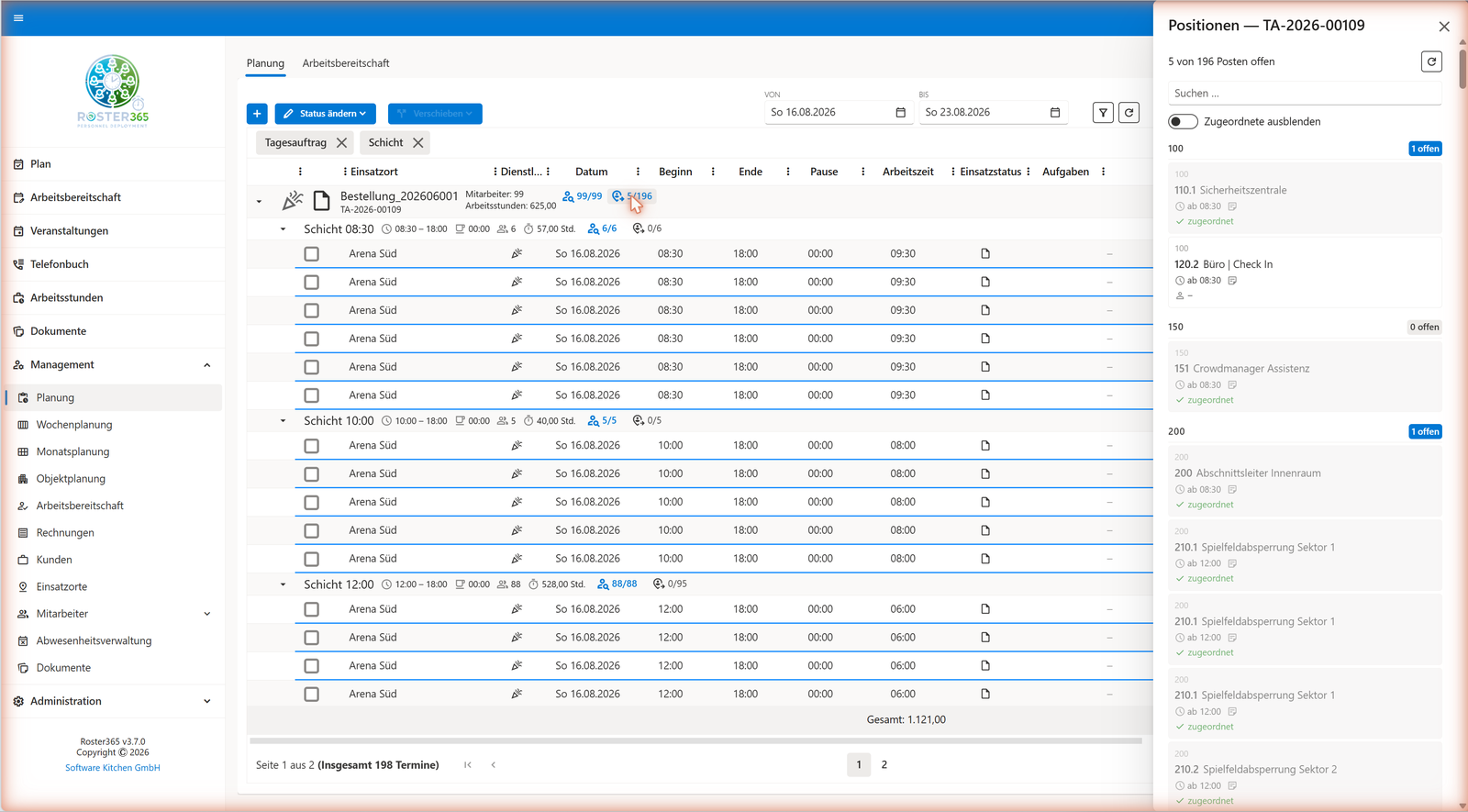The image size is (1468, 812).
Task: Tick the last row checkbox under Schicht 08:30
Action: (312, 395)
